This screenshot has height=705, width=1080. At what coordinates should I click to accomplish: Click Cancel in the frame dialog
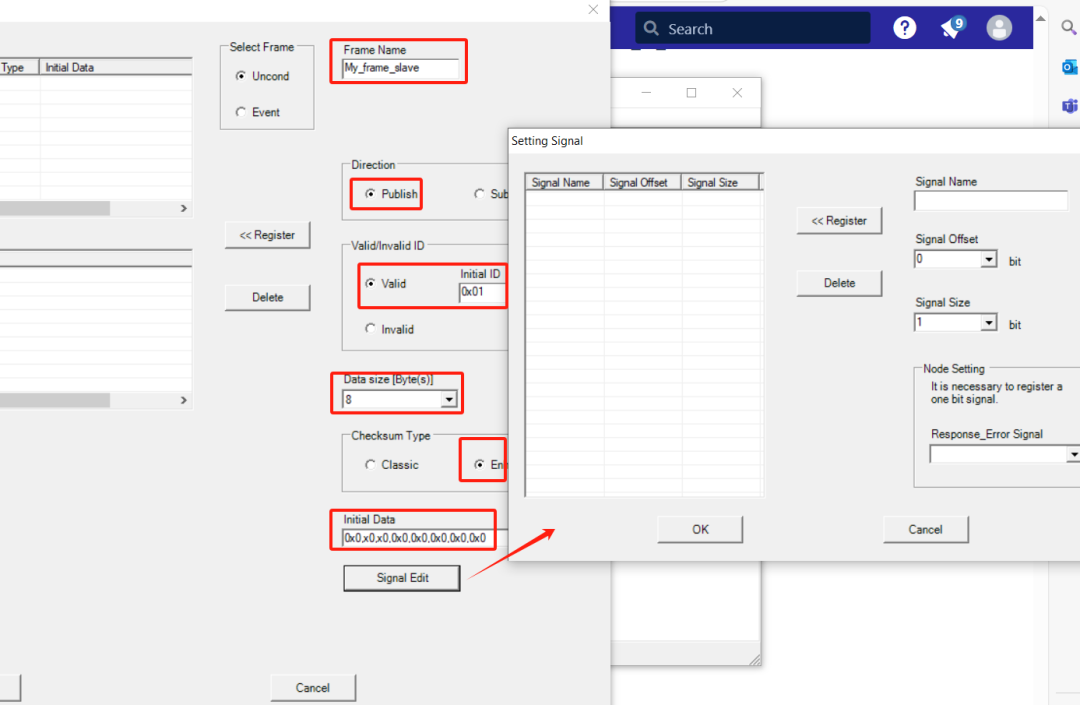313,688
